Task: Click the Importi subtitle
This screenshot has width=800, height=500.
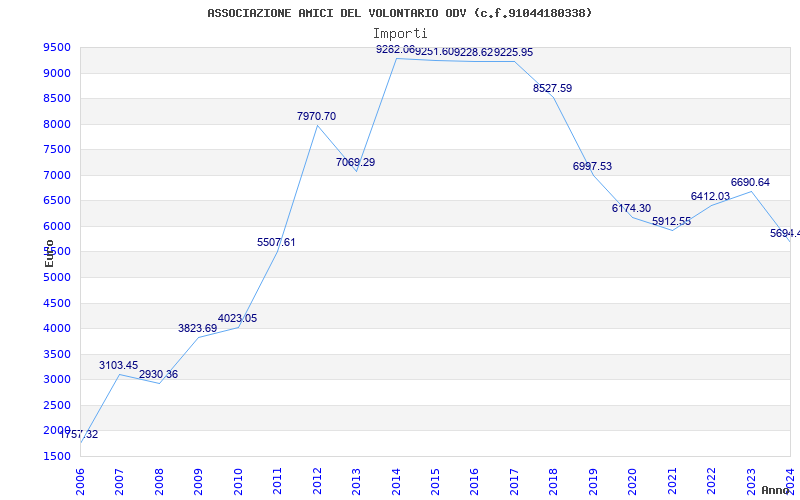Action: (399, 34)
